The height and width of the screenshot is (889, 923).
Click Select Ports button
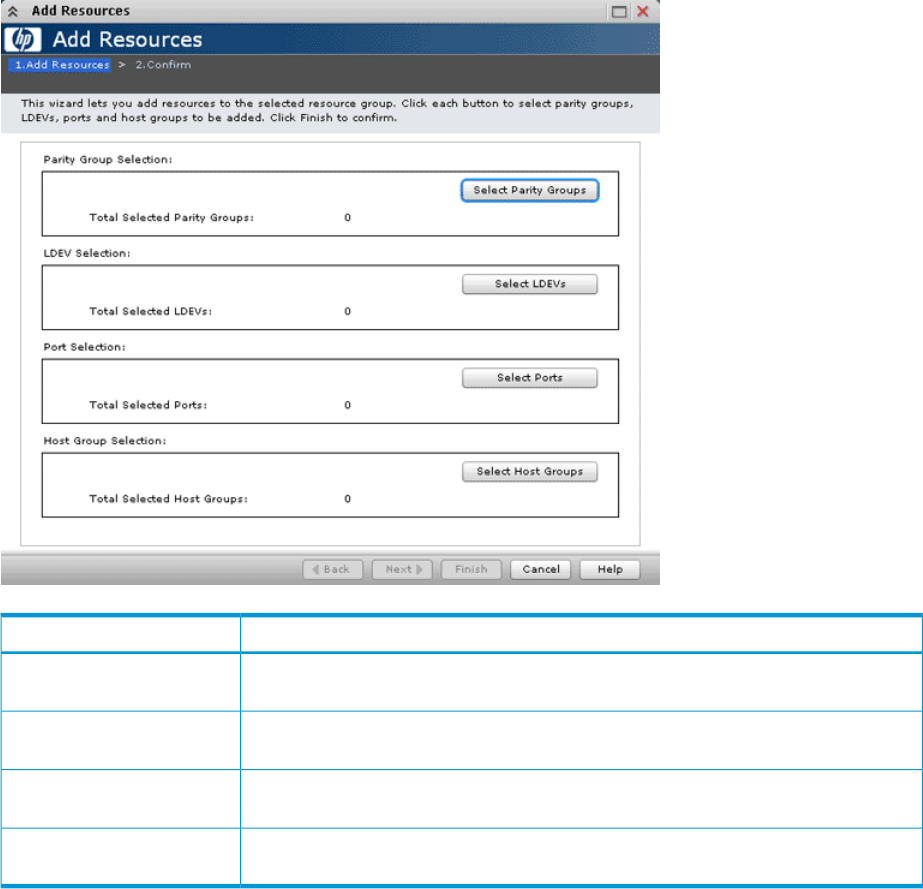(530, 377)
